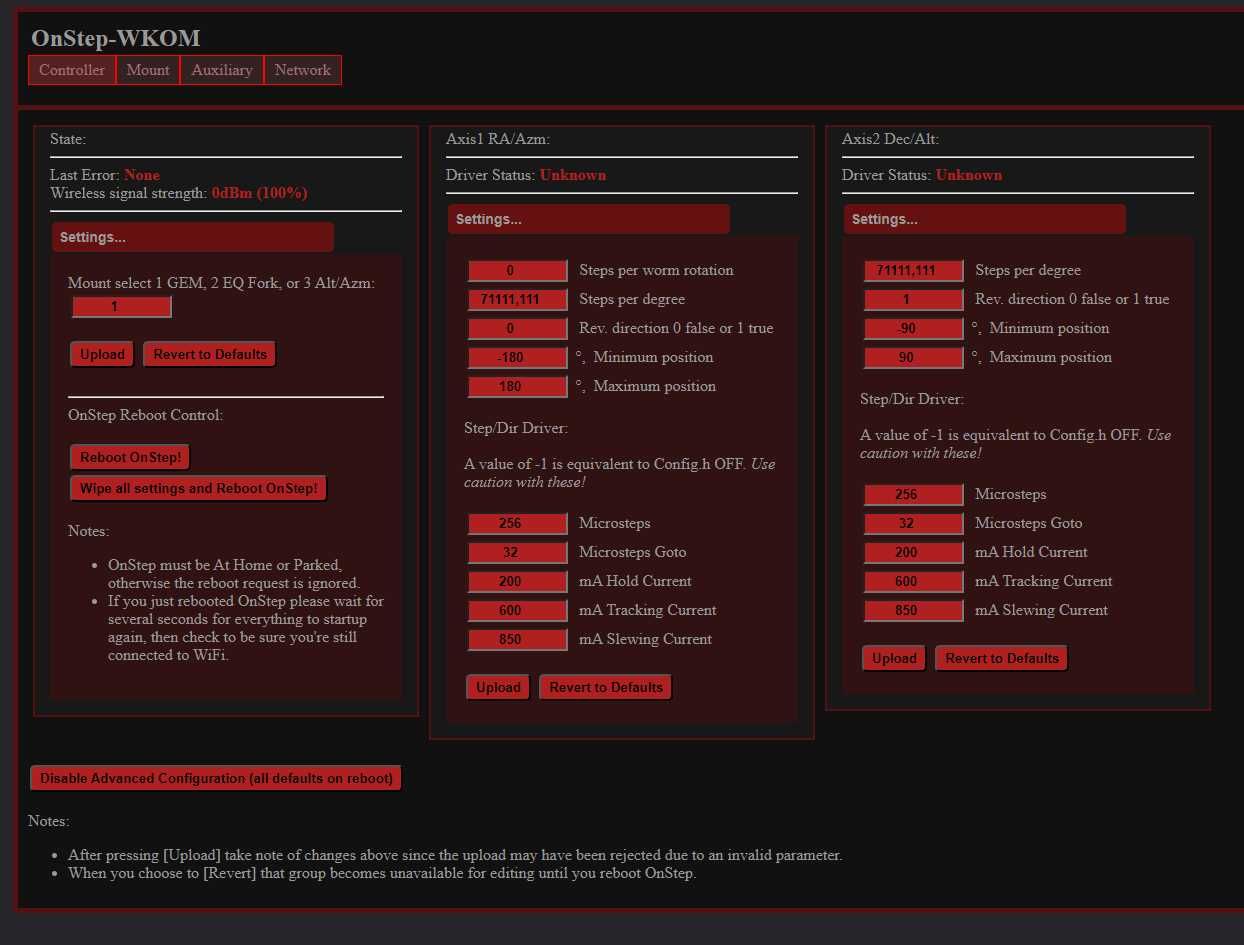The width and height of the screenshot is (1244, 945).
Task: Revert Axis2 Dec/Alt settings to defaults
Action: (x=1002, y=658)
